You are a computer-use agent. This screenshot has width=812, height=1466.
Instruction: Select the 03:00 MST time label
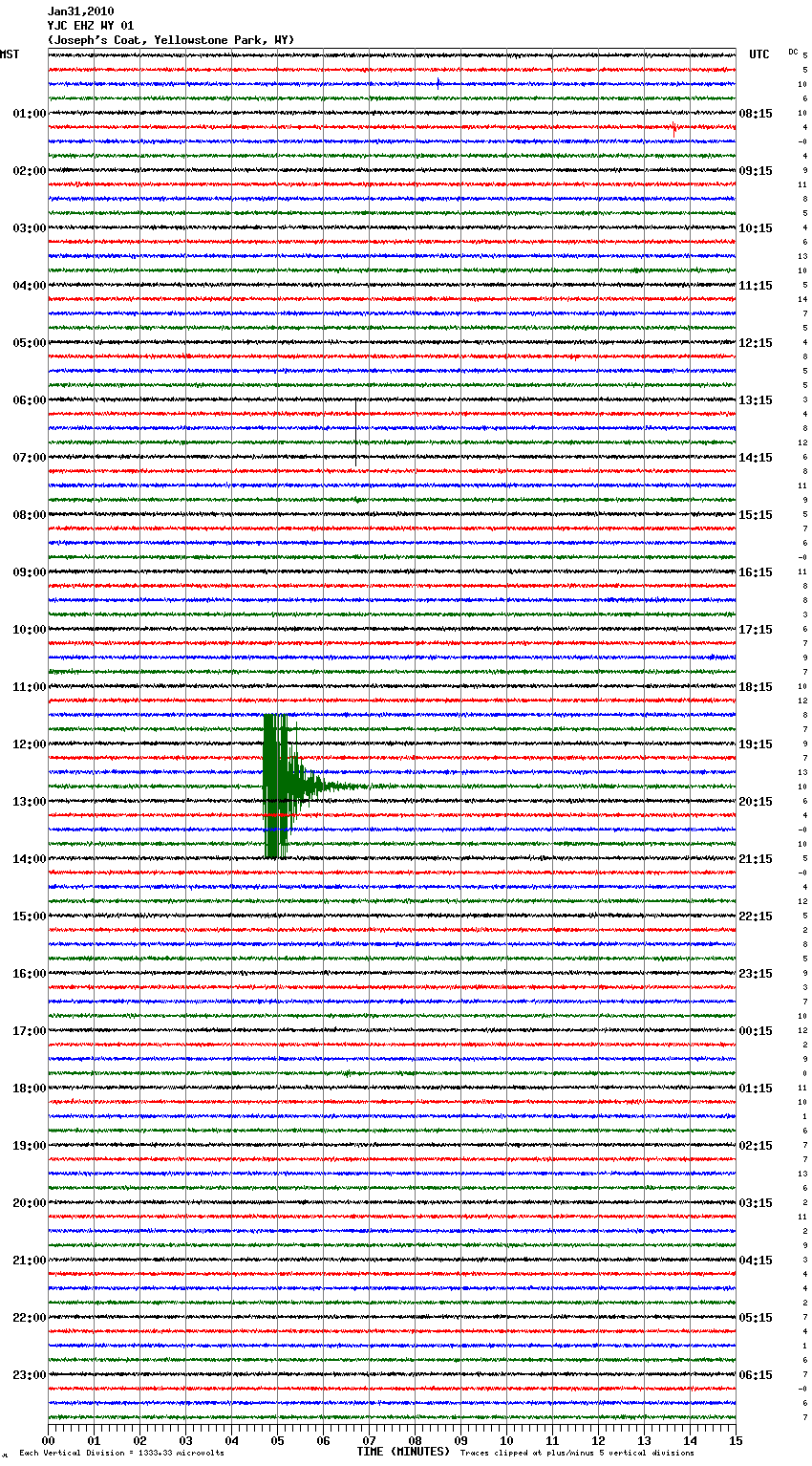30,228
